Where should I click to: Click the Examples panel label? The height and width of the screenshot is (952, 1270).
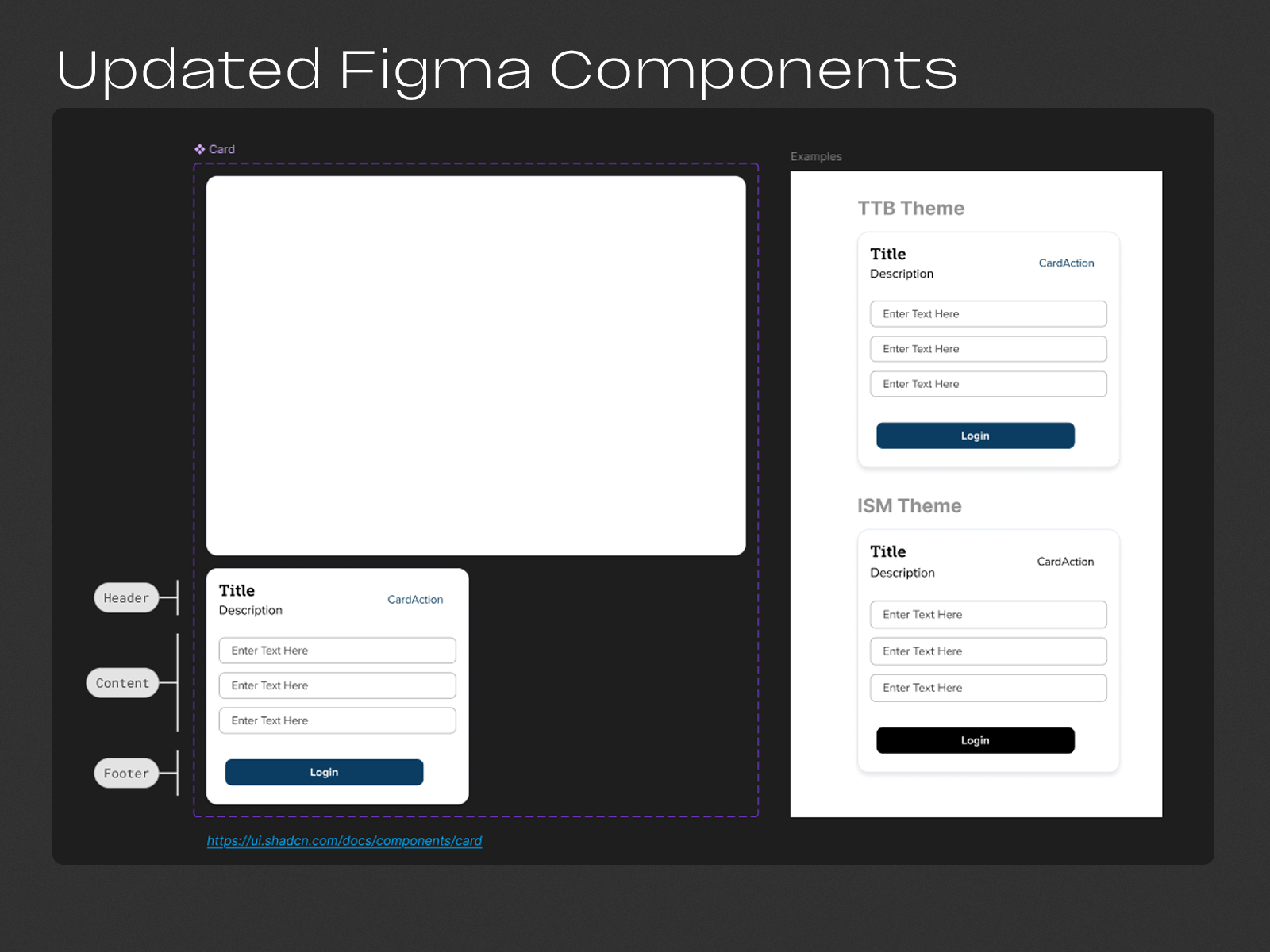coord(816,156)
